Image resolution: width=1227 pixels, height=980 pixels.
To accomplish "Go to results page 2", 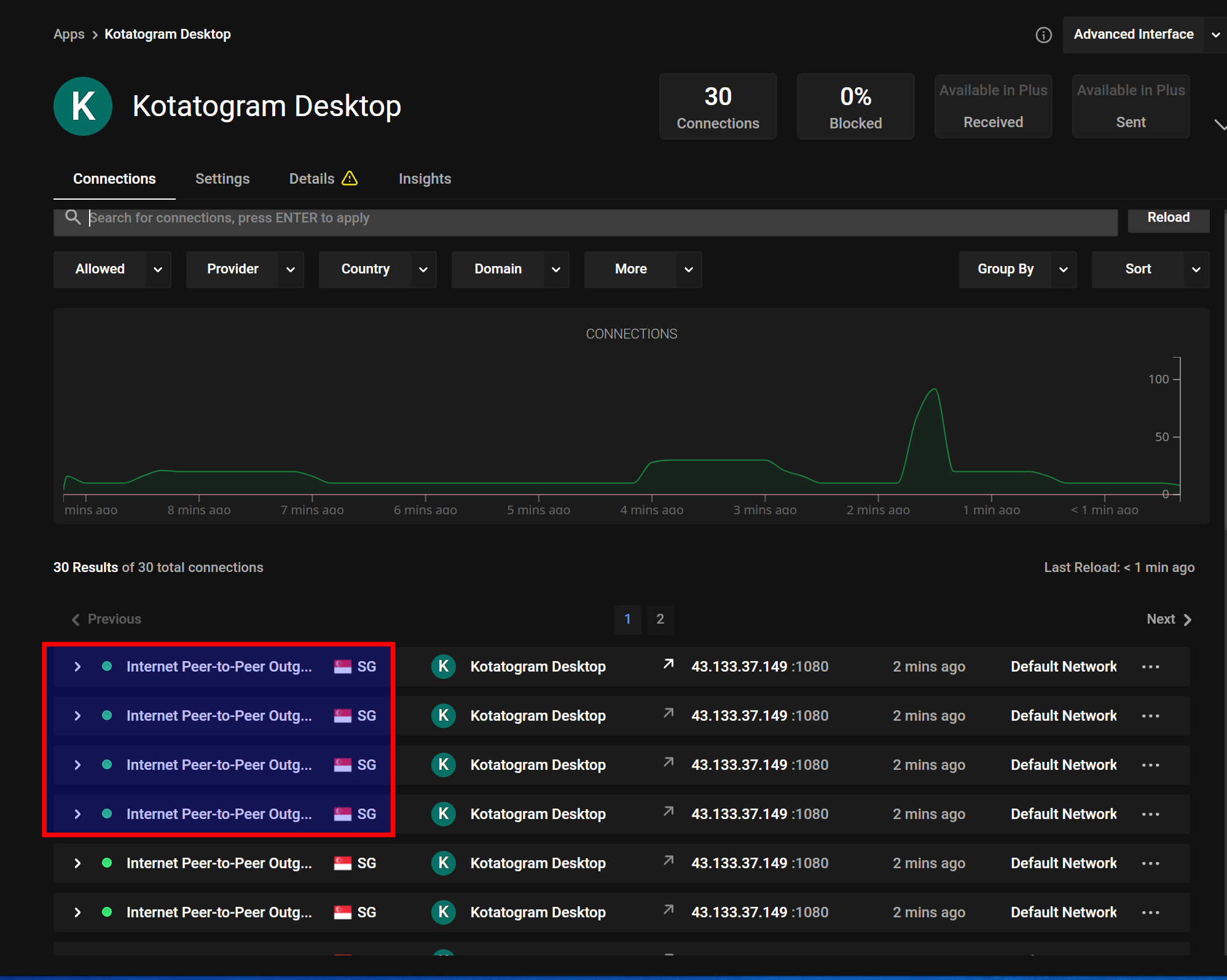I will pos(660,619).
